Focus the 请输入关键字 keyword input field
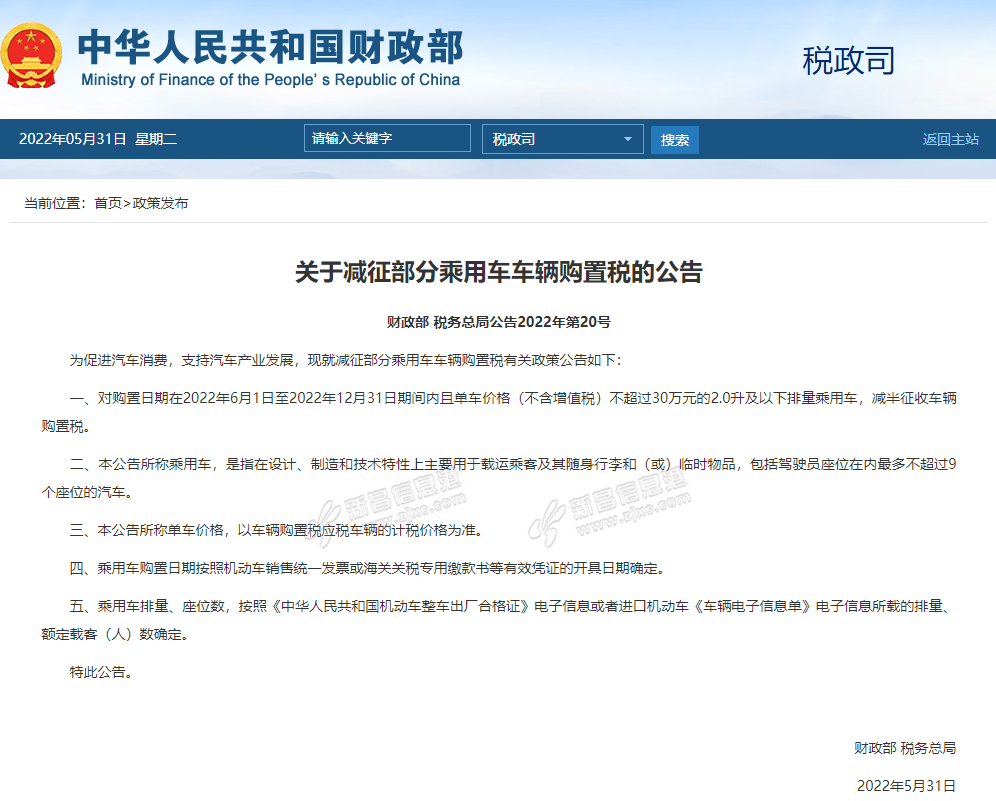Viewport: 996px width, 801px height. (x=387, y=138)
